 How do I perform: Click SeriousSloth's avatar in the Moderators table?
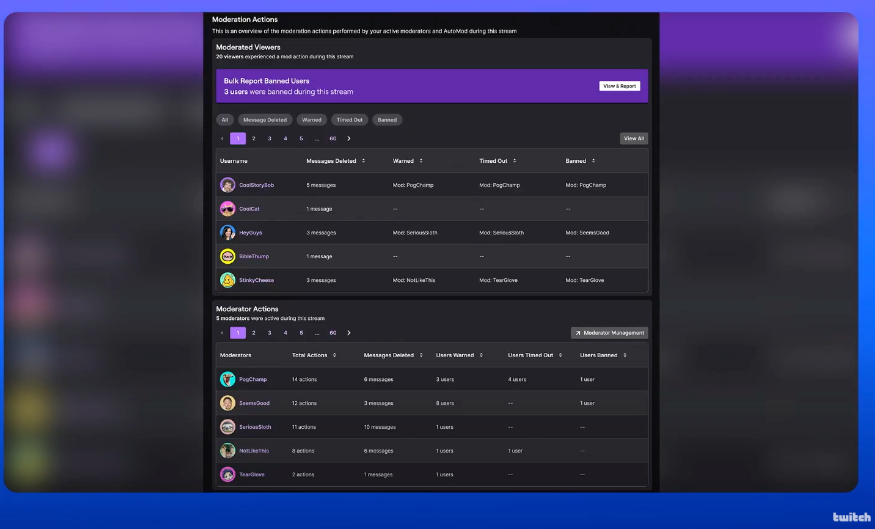coord(227,427)
